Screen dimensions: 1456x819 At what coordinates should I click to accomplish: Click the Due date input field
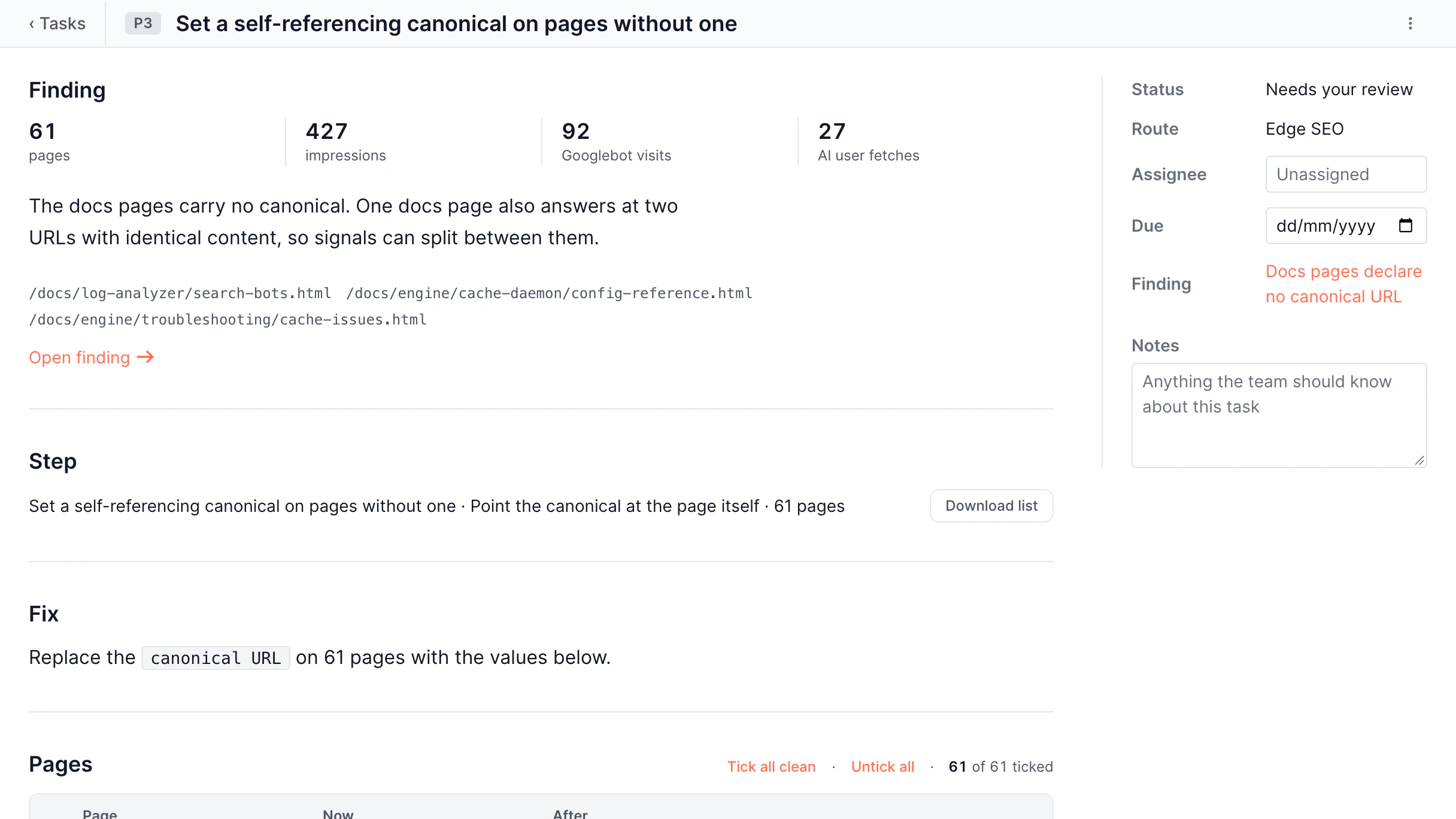pos(1346,226)
